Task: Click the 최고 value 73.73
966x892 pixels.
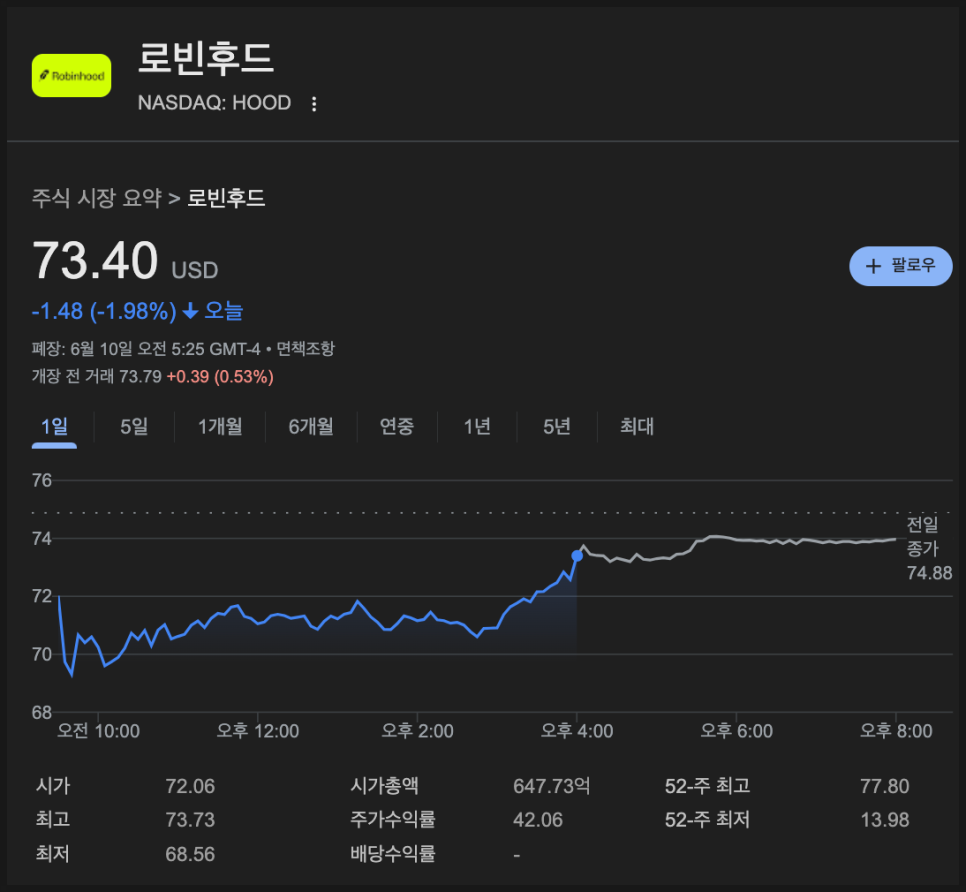Action: 190,820
